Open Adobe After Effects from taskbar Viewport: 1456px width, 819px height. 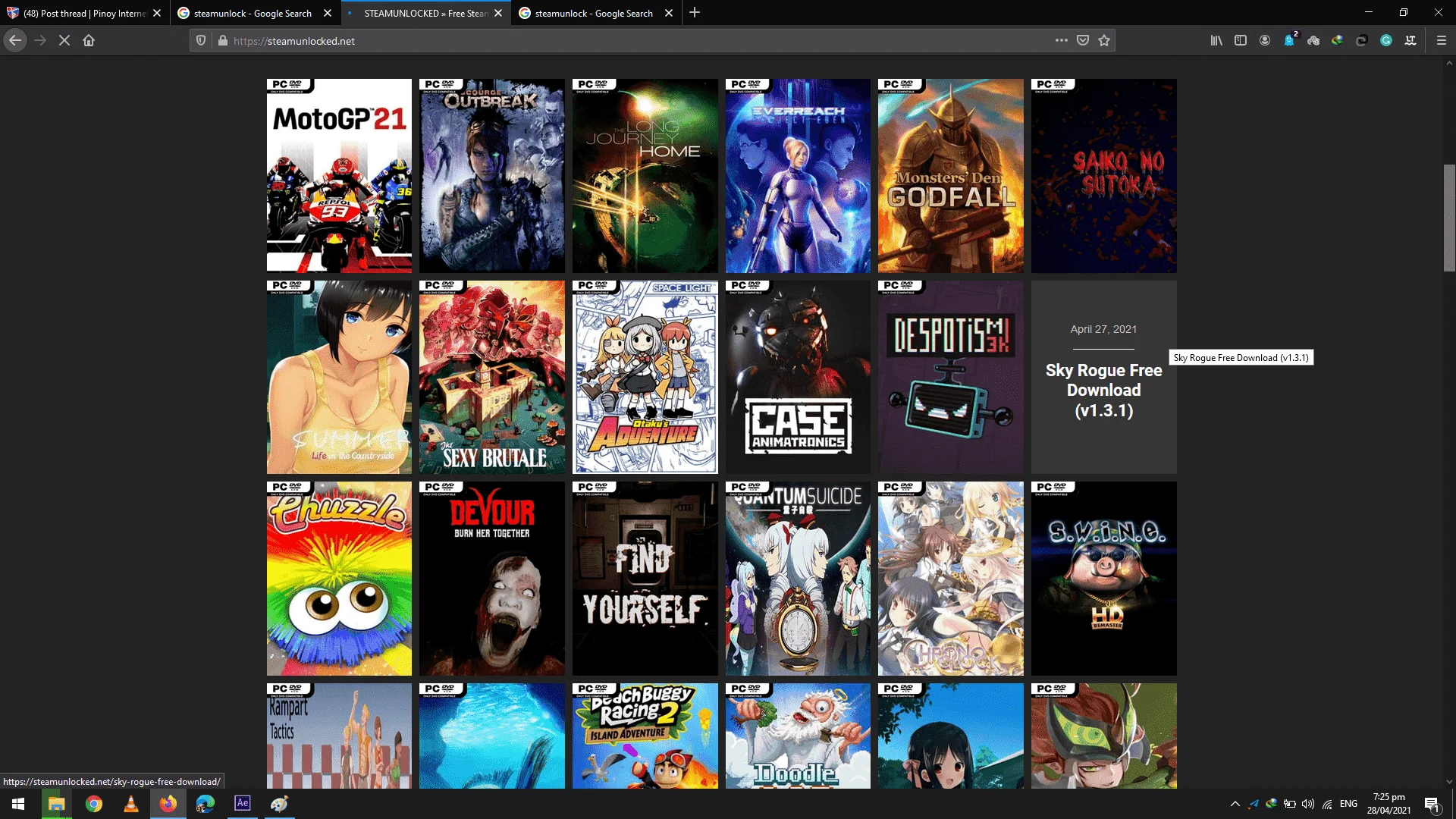click(242, 804)
